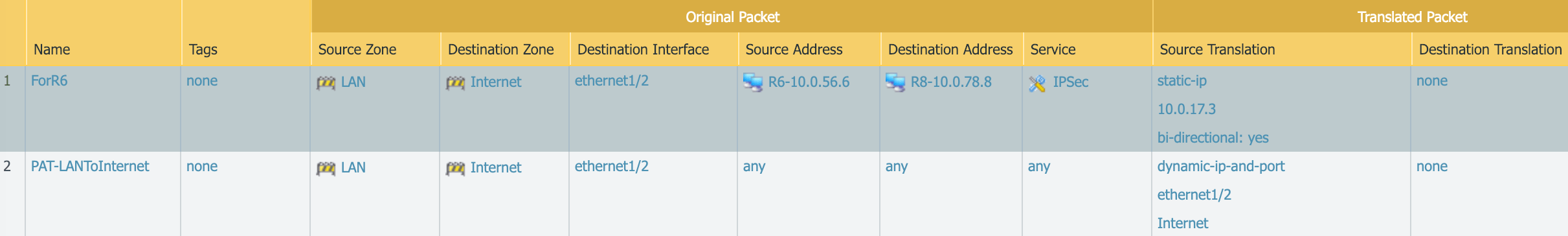Open the PAT-LANToInternet rule
Viewport: 1568px width, 236px height.
(90, 167)
